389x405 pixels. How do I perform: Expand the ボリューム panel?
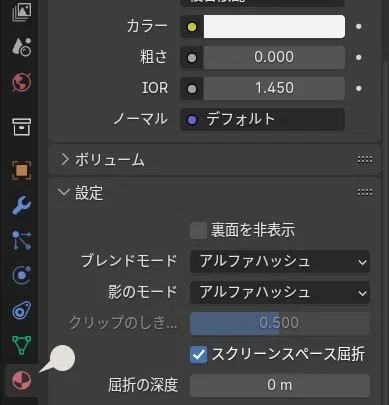pyautogui.click(x=65, y=160)
